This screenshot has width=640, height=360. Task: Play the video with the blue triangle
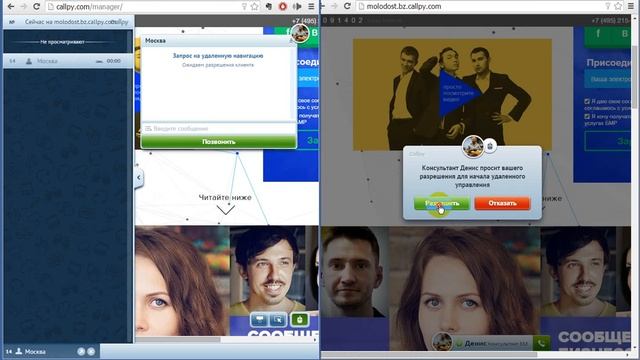click(458, 93)
